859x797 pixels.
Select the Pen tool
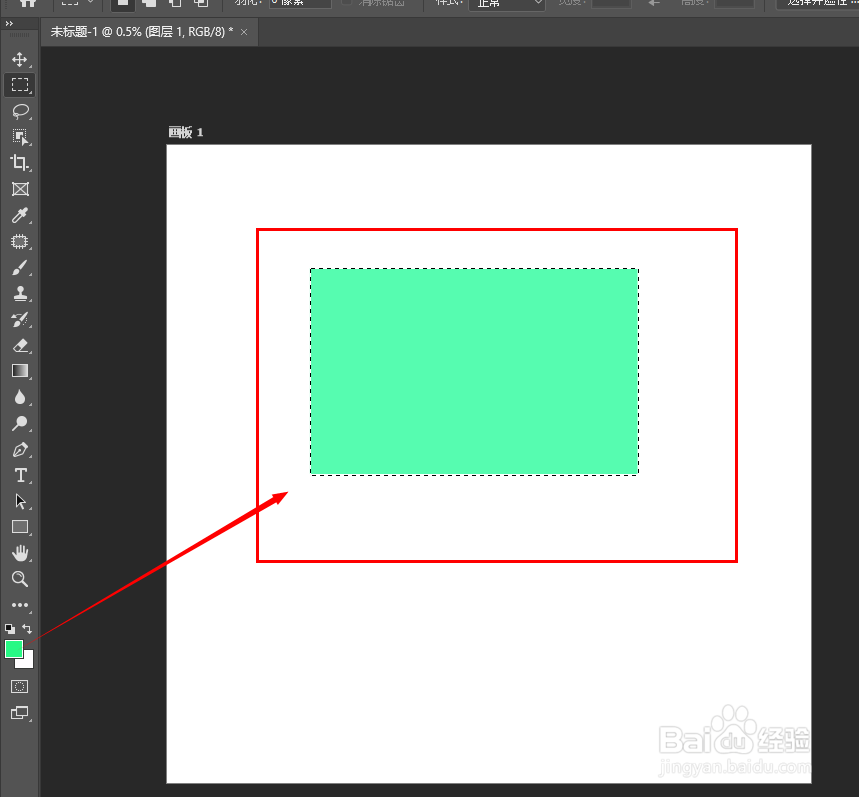[20, 450]
